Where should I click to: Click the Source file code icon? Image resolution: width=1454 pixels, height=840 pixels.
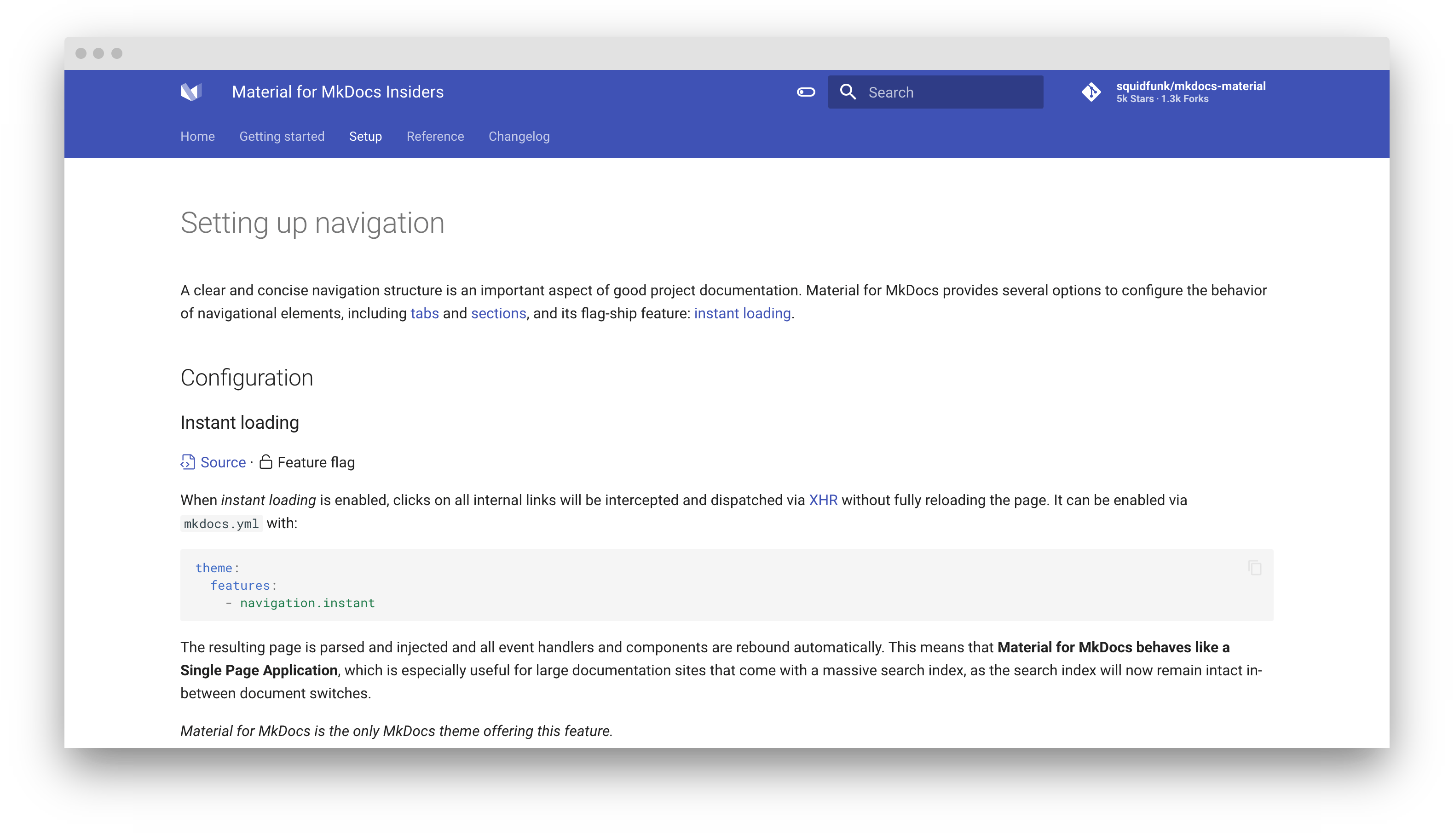pos(188,462)
